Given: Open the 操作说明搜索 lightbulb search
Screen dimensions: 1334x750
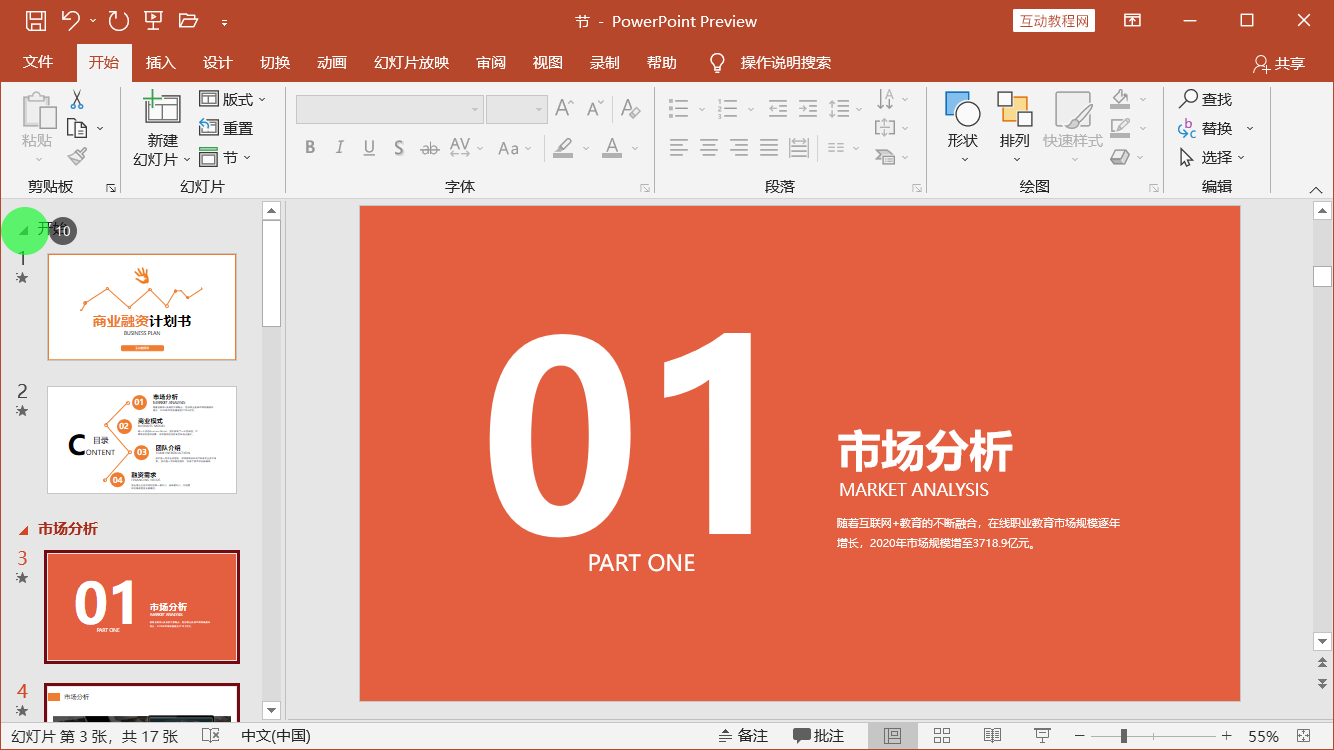Looking at the screenshot, I should 770,63.
